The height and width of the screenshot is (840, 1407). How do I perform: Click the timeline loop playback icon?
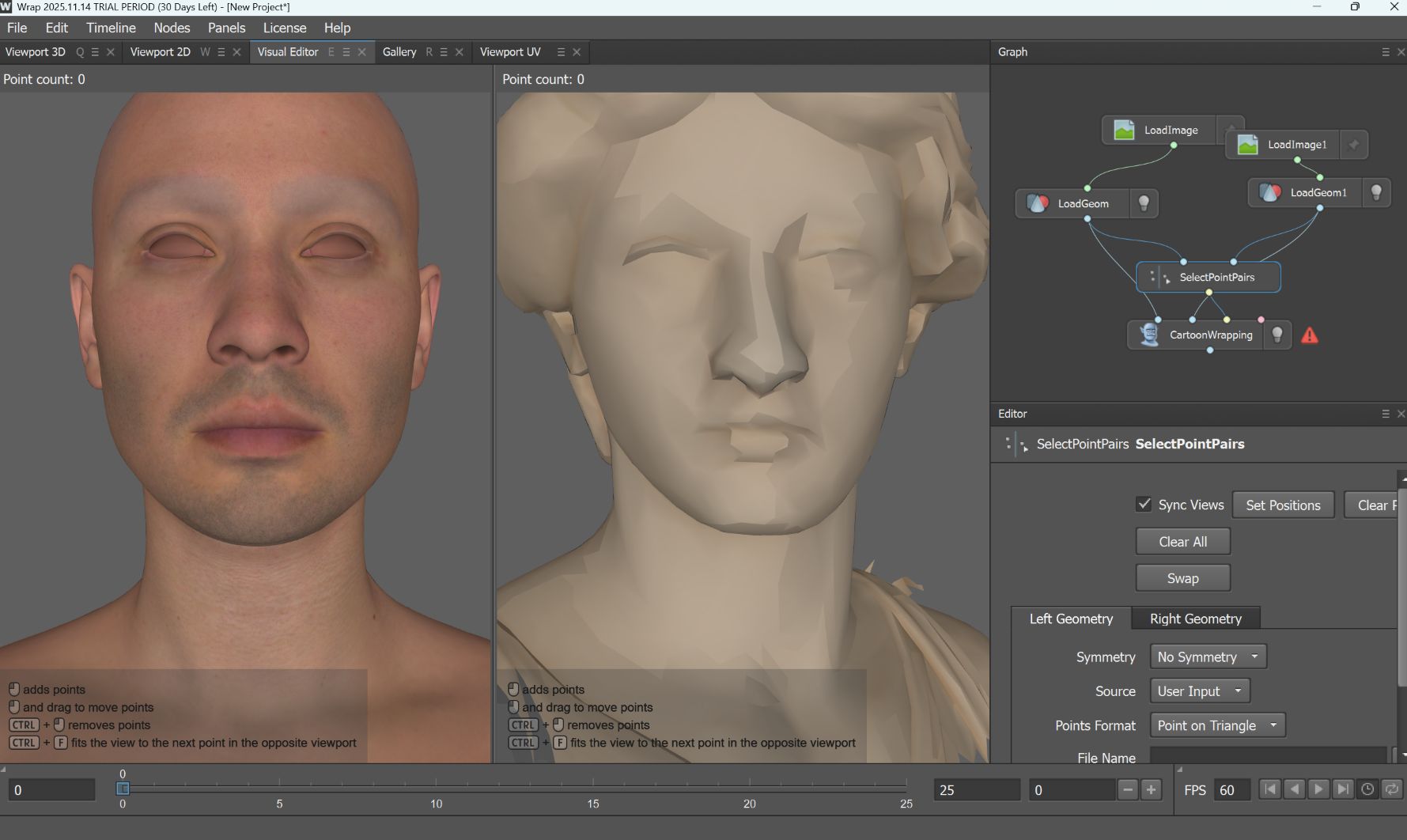[1392, 789]
